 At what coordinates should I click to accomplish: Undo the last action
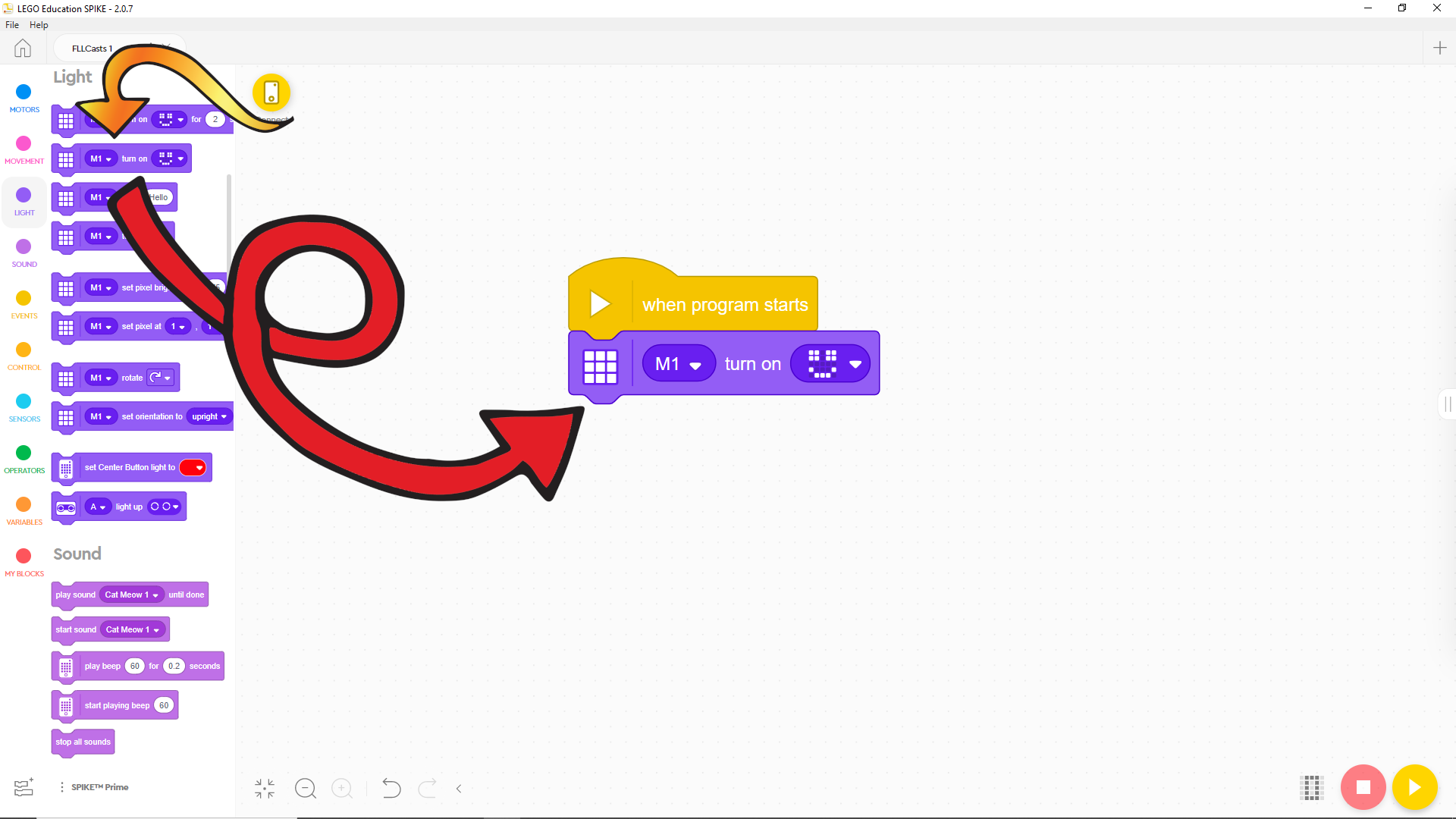tap(391, 789)
